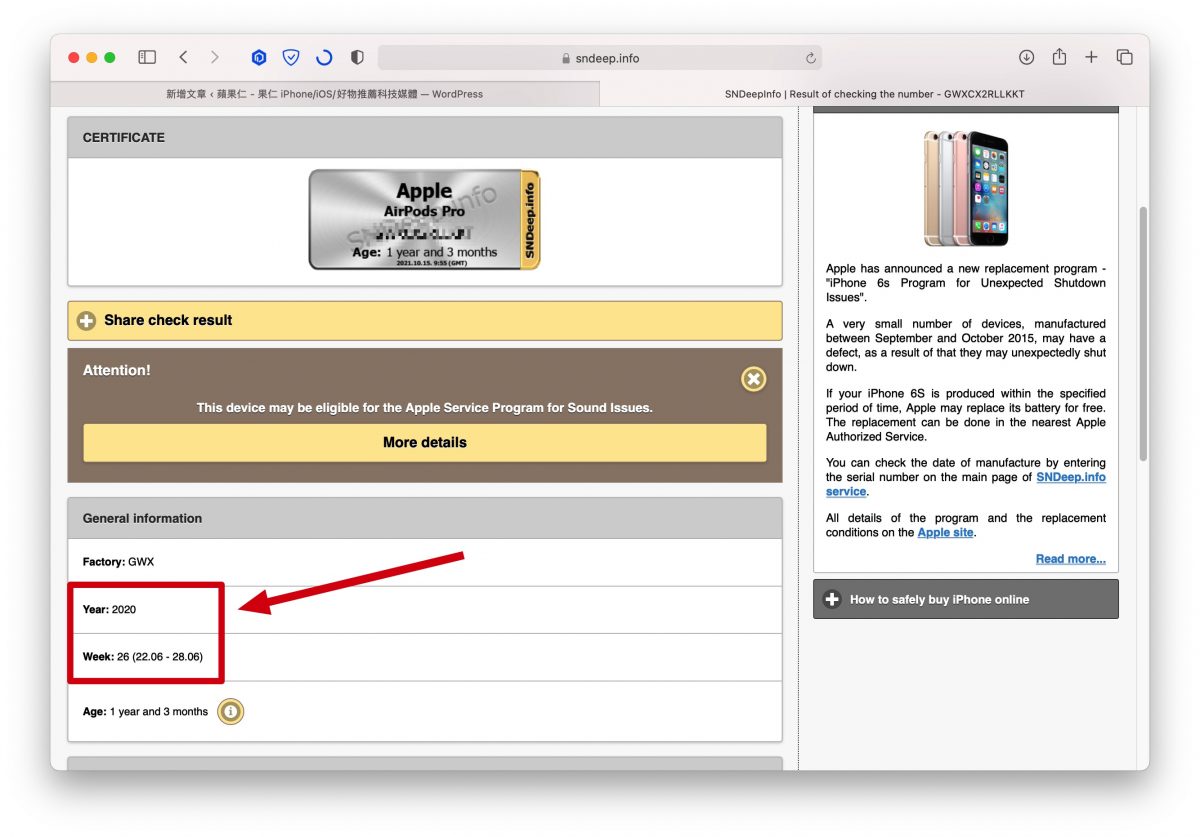Close the Safari window with red button
The width and height of the screenshot is (1200, 837).
point(74,58)
